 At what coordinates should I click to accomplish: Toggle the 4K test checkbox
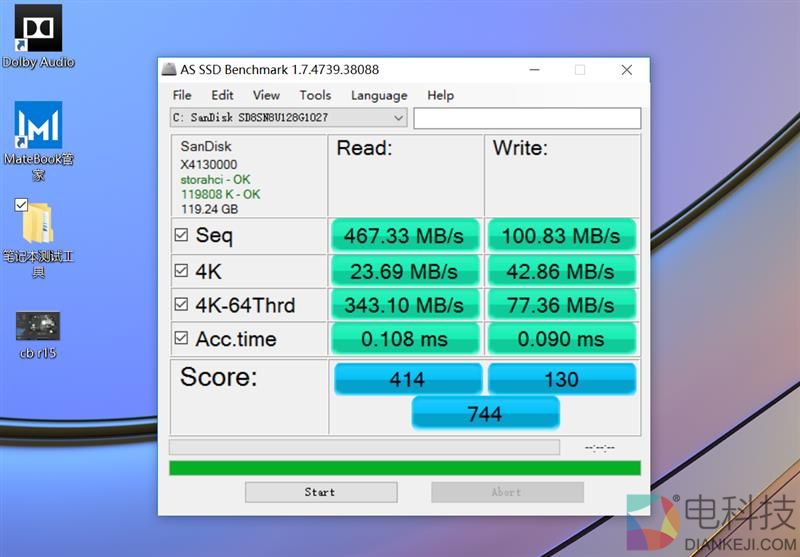[181, 270]
